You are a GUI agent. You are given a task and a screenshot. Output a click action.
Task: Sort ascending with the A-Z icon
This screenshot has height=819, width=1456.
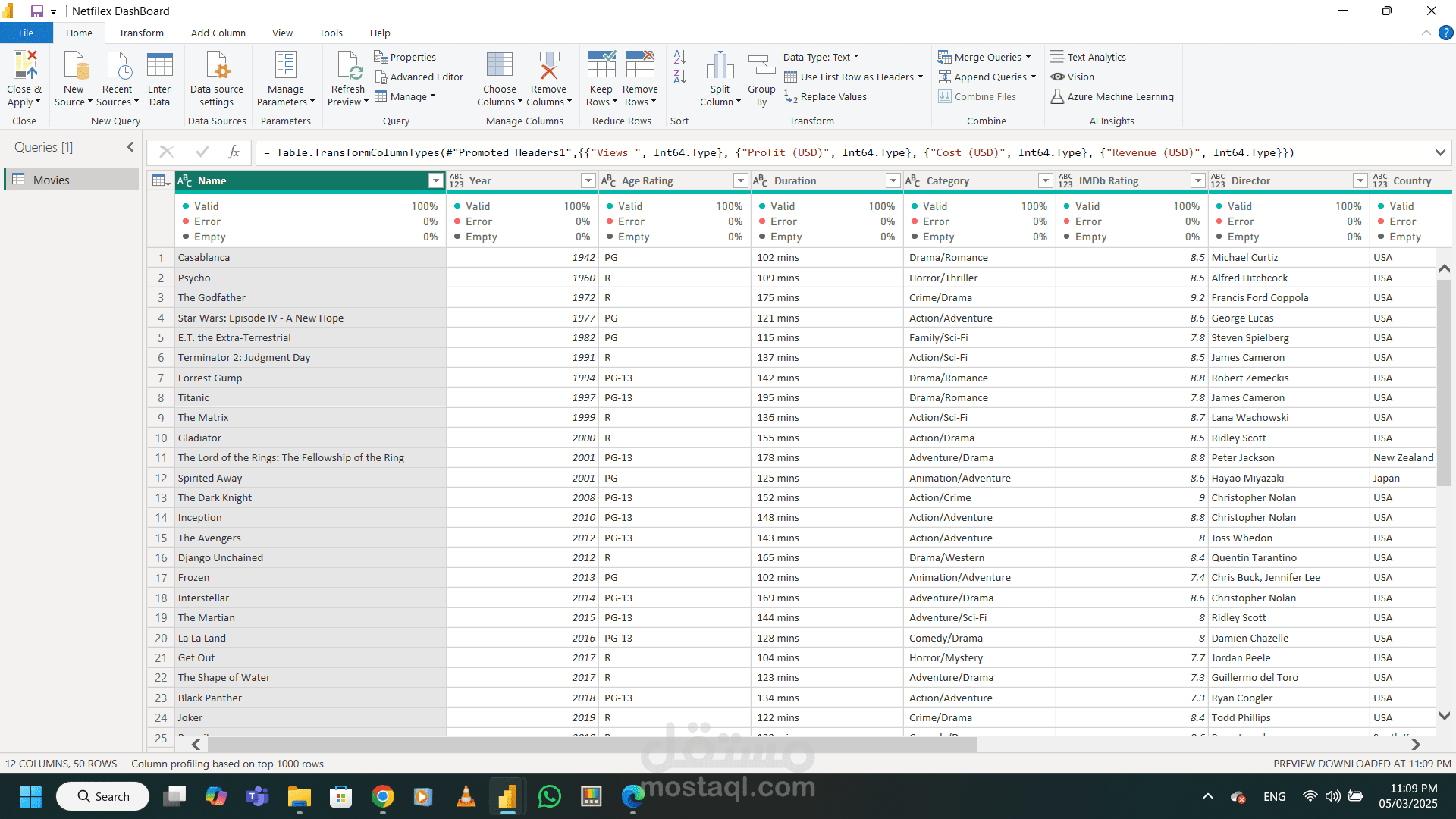click(679, 57)
